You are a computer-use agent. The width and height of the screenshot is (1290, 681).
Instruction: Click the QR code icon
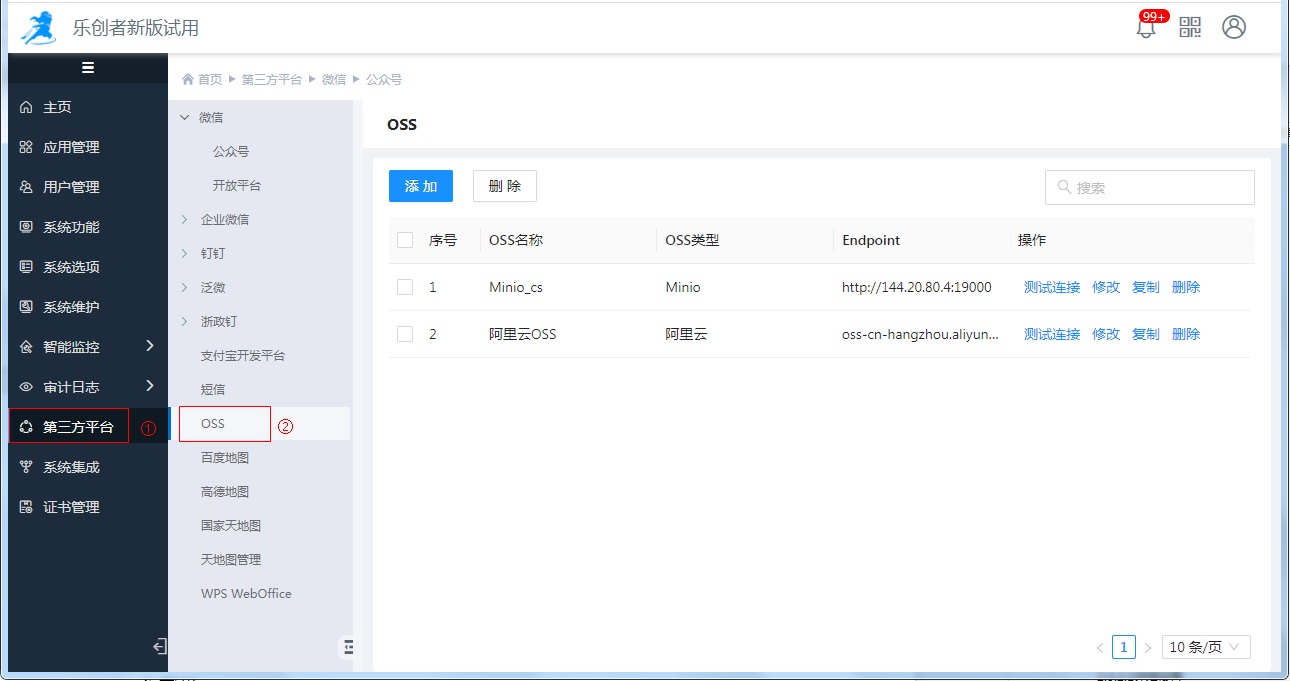point(1190,27)
